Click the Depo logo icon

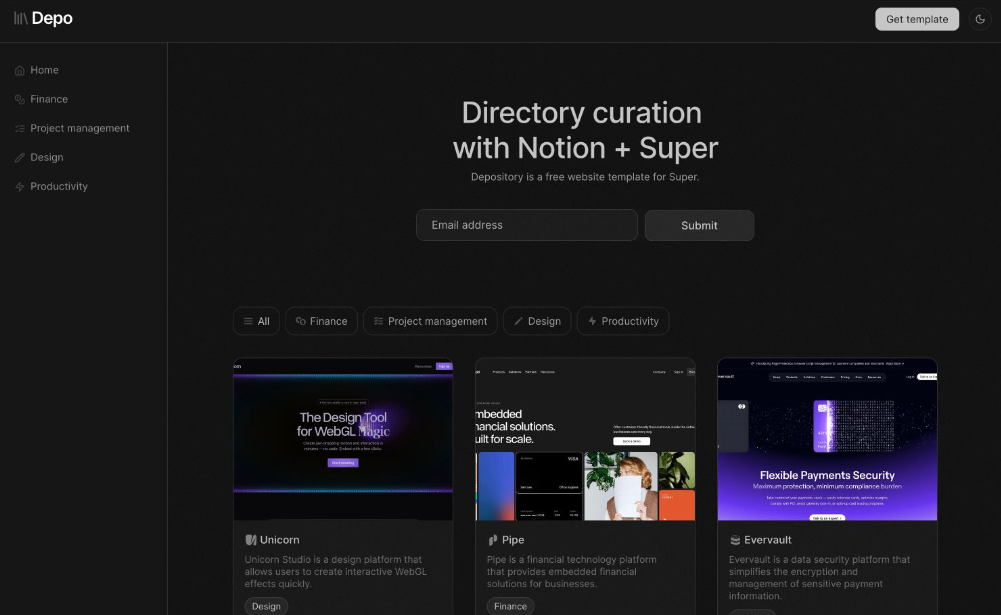coord(20,19)
